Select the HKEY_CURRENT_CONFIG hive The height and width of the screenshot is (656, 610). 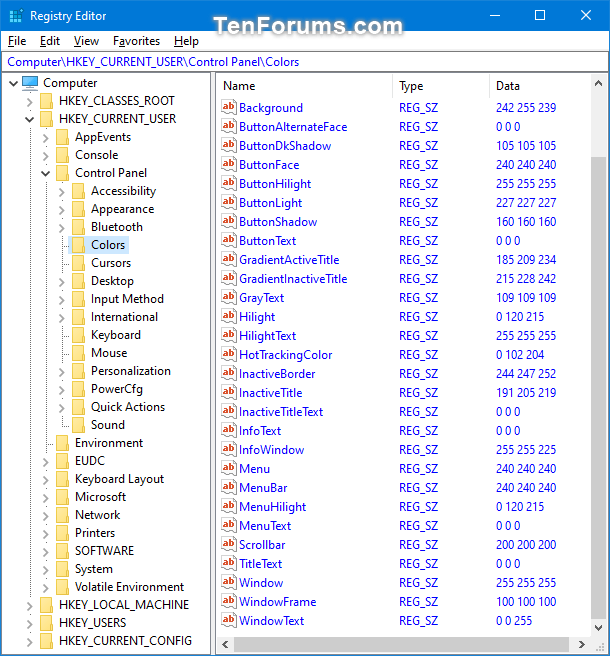pyautogui.click(x=126, y=641)
